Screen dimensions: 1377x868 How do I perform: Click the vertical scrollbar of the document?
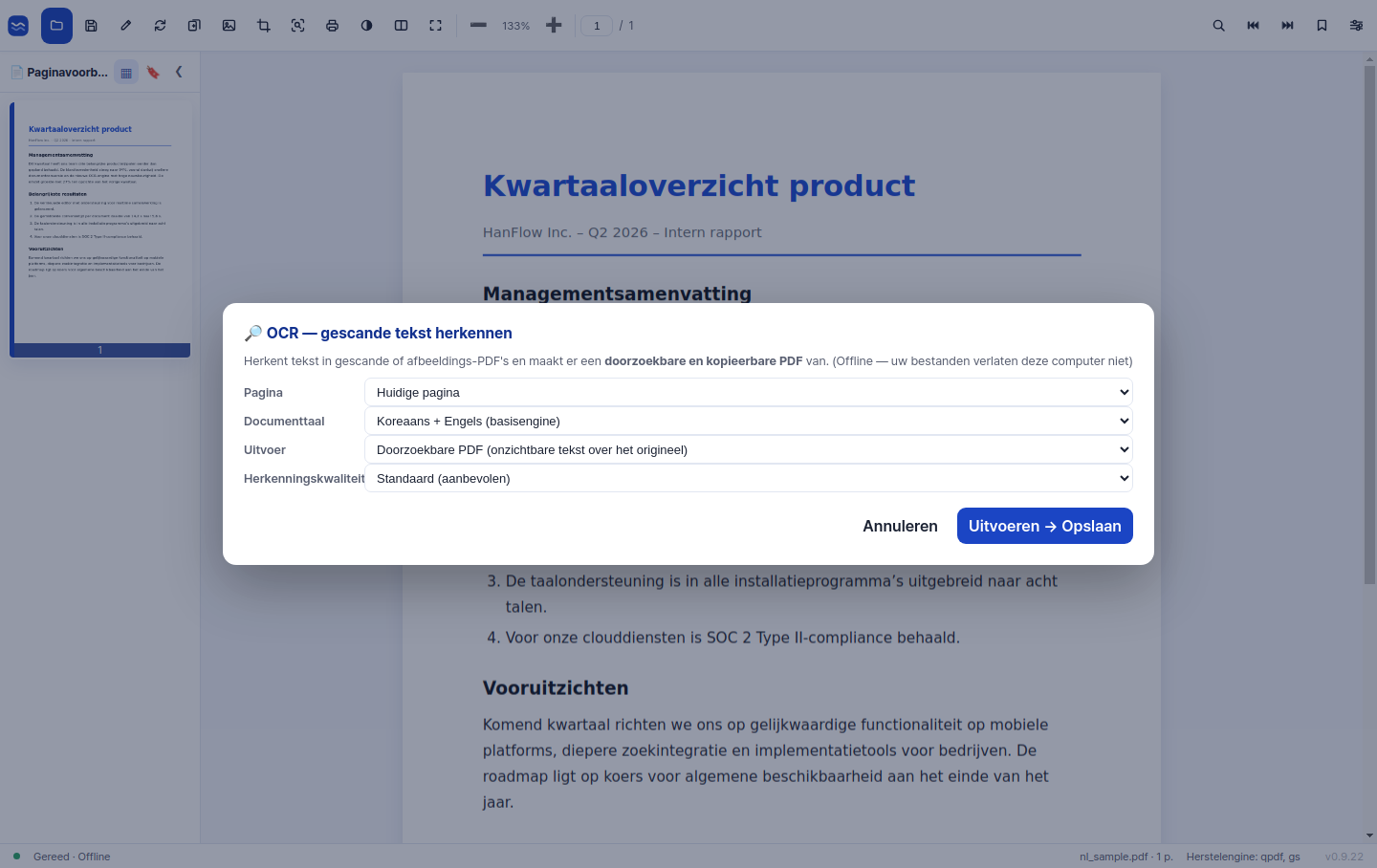[x=1369, y=325]
